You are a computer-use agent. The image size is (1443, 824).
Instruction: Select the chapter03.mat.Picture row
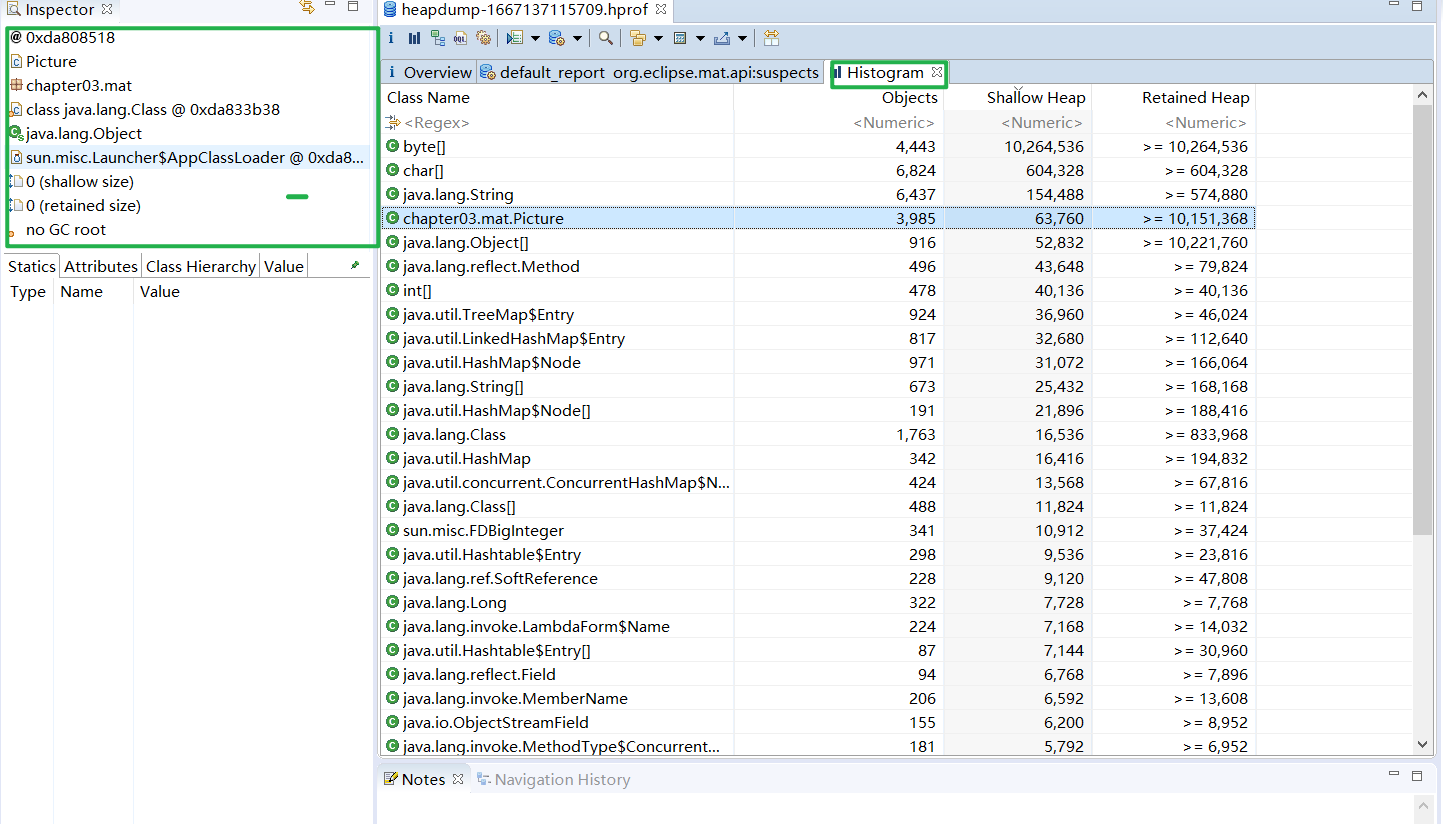click(x=818, y=218)
